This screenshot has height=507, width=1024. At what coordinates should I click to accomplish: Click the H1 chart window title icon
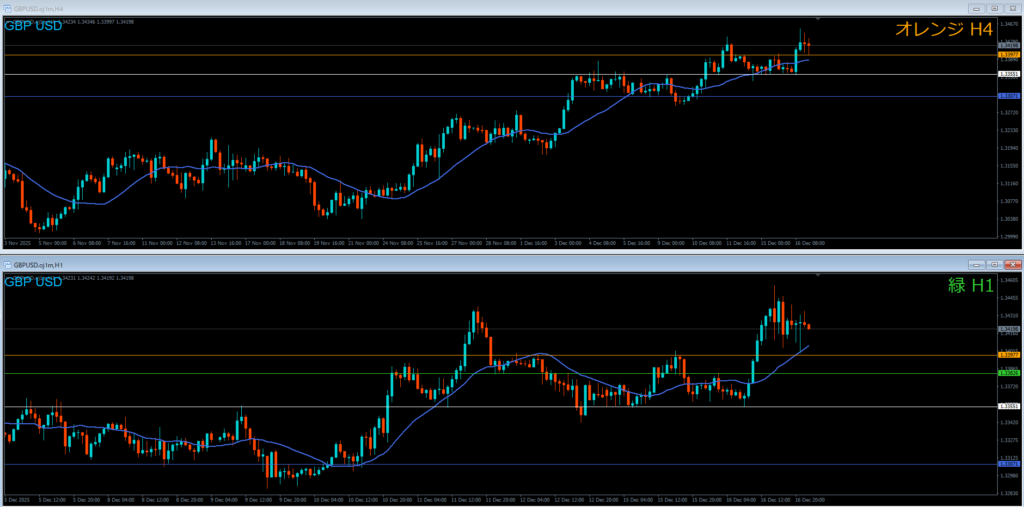tap(8, 265)
